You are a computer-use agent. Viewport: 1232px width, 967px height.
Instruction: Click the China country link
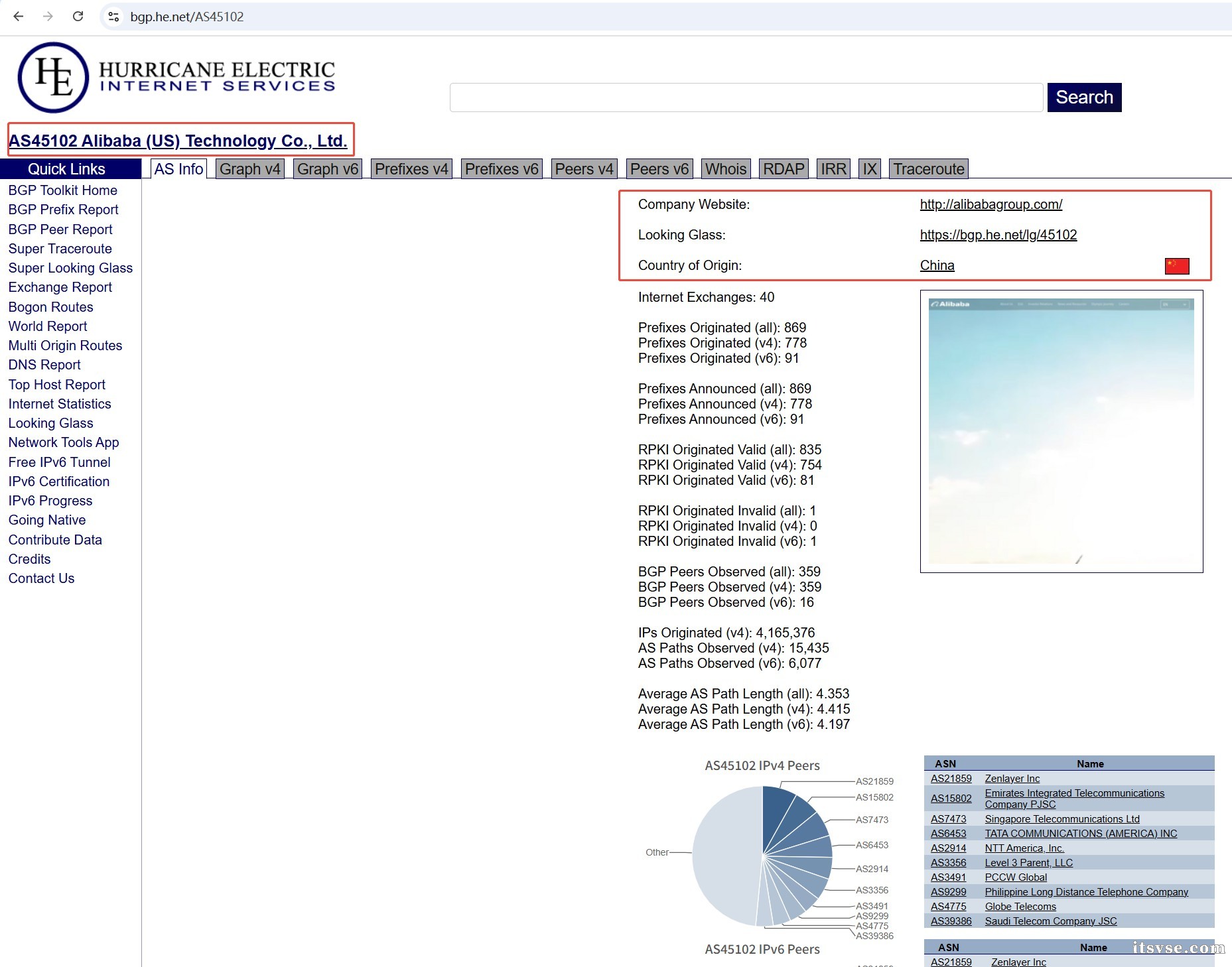[937, 265]
